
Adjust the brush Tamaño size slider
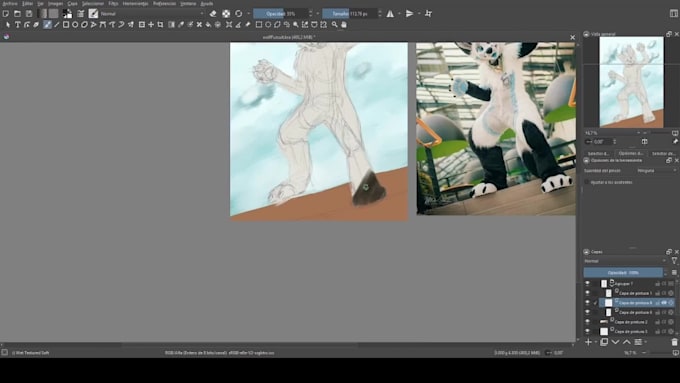pyautogui.click(x=350, y=14)
